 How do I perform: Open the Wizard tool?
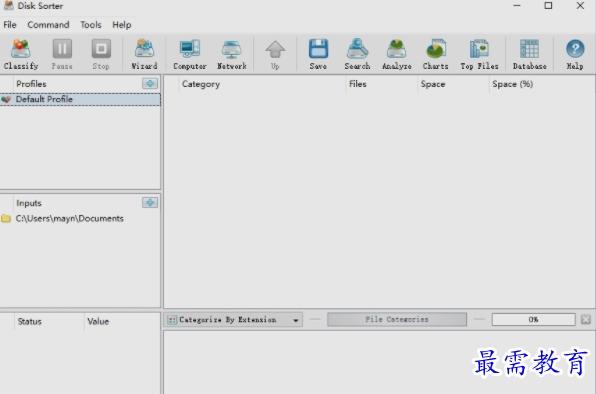click(144, 54)
